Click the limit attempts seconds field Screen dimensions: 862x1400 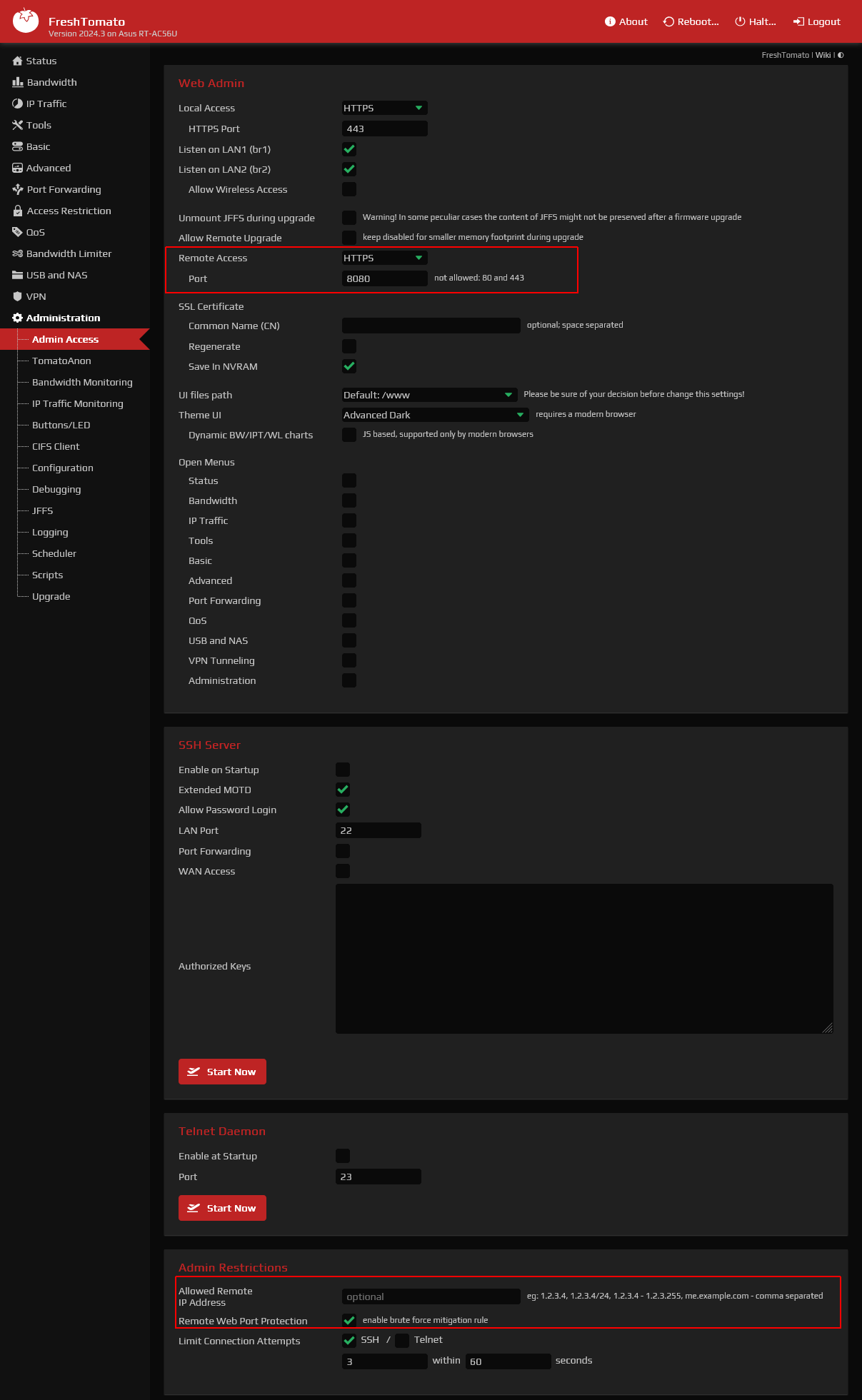pyautogui.click(x=508, y=1361)
